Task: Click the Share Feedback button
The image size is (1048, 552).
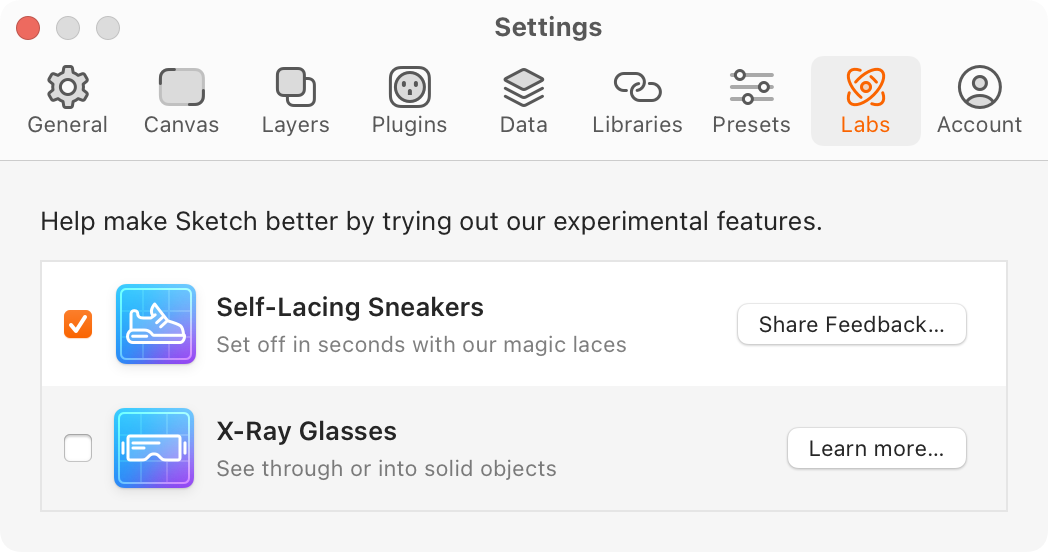Action: pyautogui.click(x=852, y=324)
